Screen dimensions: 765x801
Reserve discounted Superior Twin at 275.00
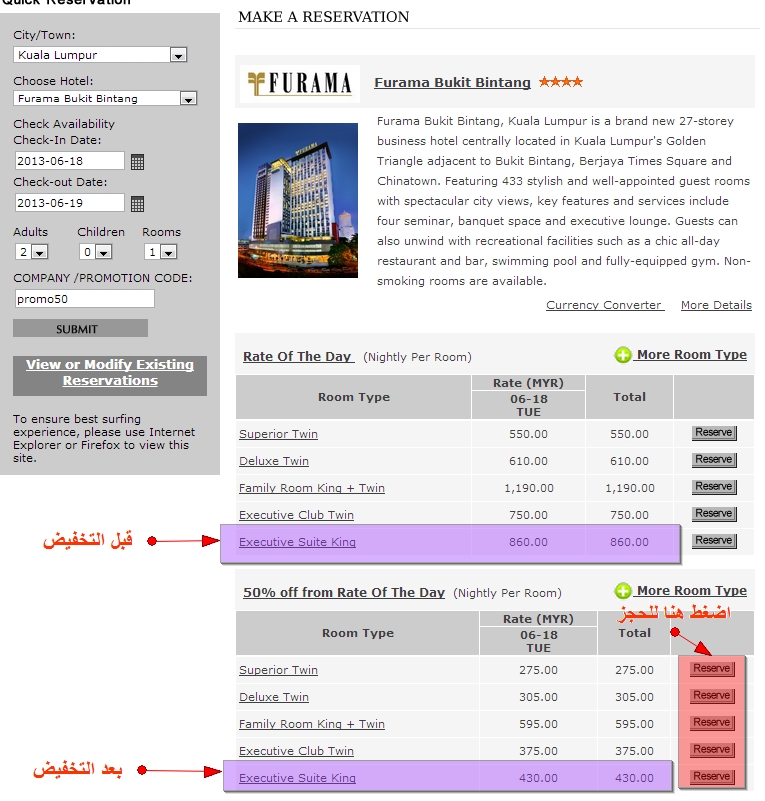712,669
